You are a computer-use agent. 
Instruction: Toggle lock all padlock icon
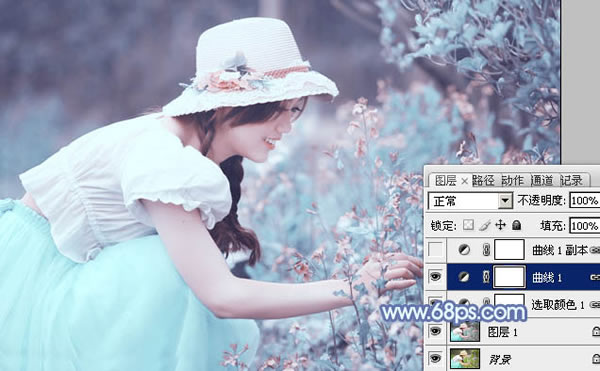[516, 225]
